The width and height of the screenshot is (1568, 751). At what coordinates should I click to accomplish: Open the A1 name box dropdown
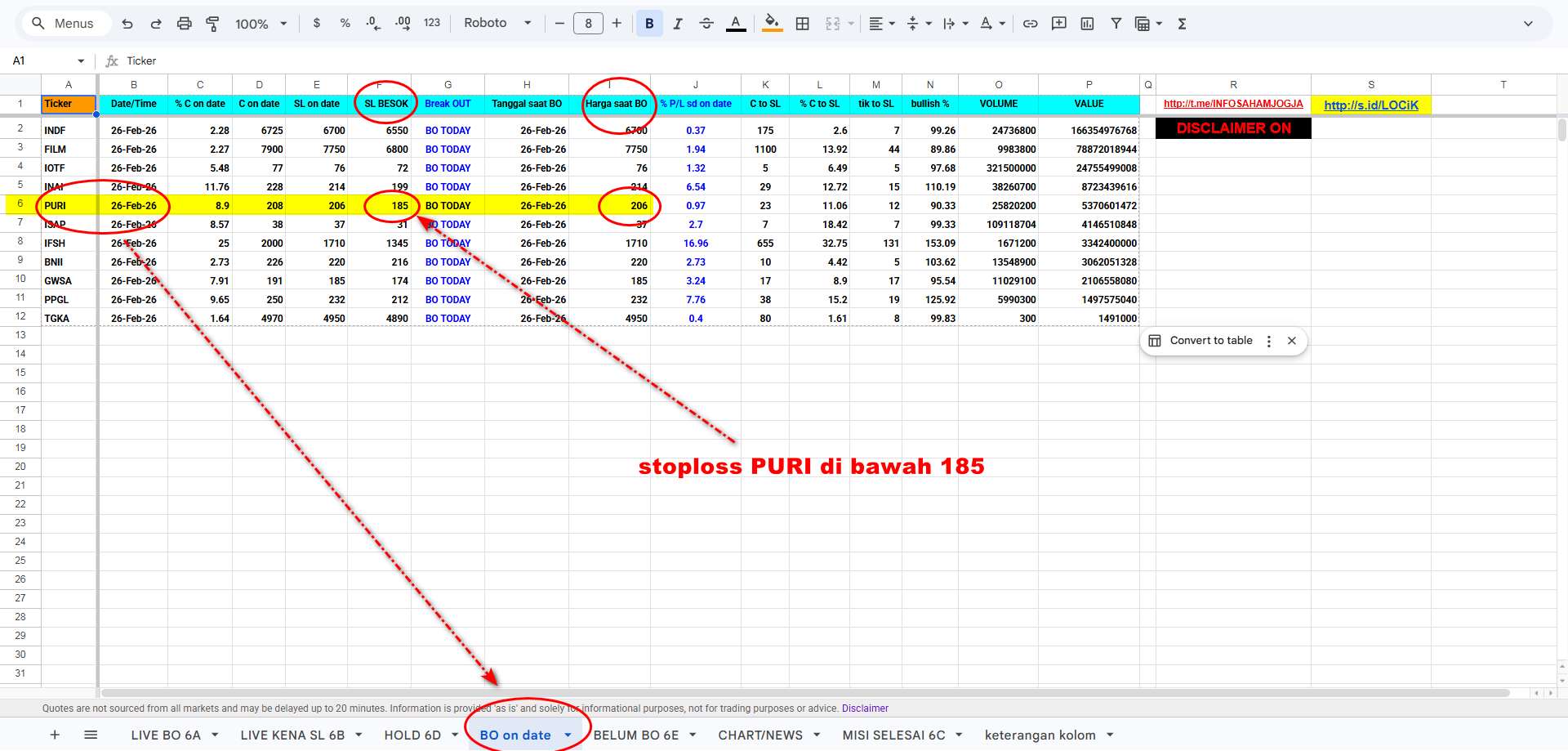[81, 61]
